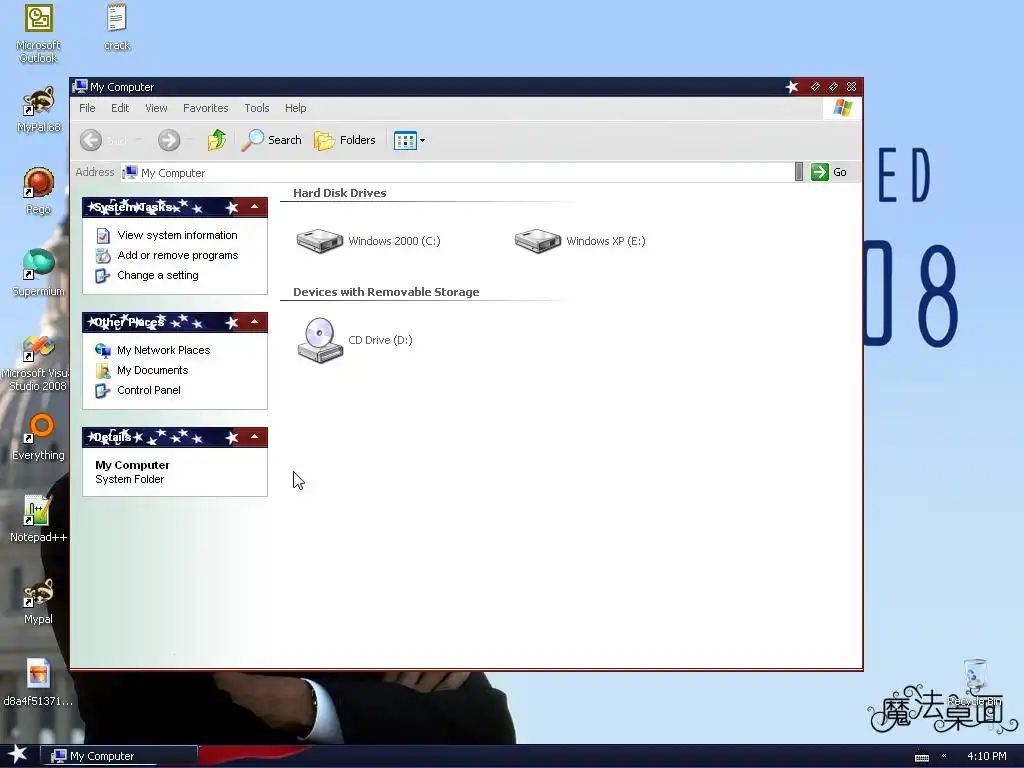Click the My Network Places icon
The height and width of the screenshot is (768, 1024).
click(x=103, y=350)
